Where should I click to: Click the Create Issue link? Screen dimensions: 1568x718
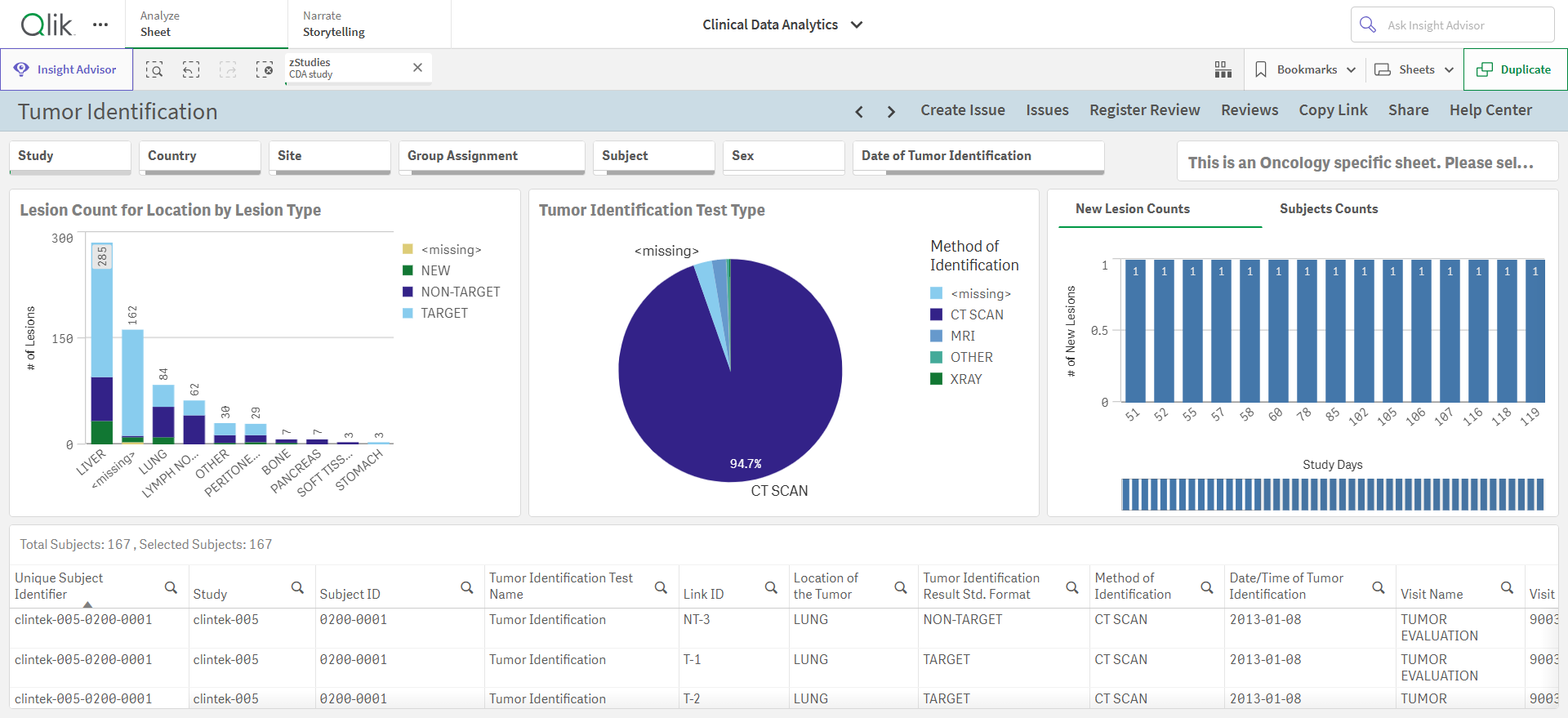pyautogui.click(x=963, y=110)
